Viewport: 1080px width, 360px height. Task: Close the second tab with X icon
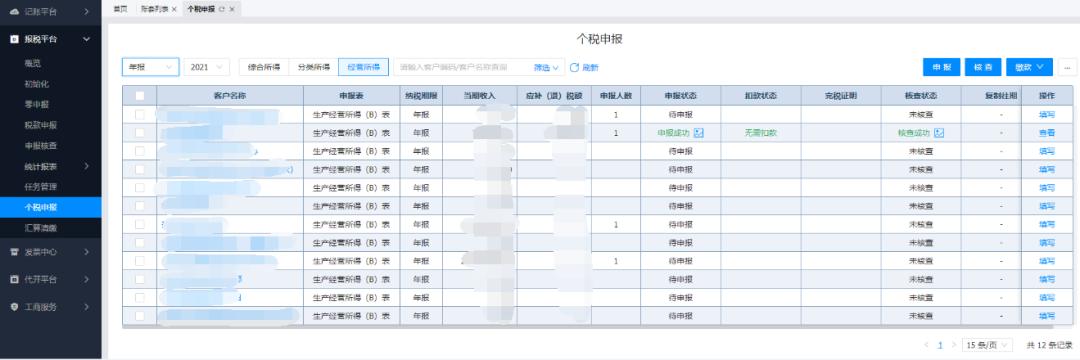coord(174,9)
